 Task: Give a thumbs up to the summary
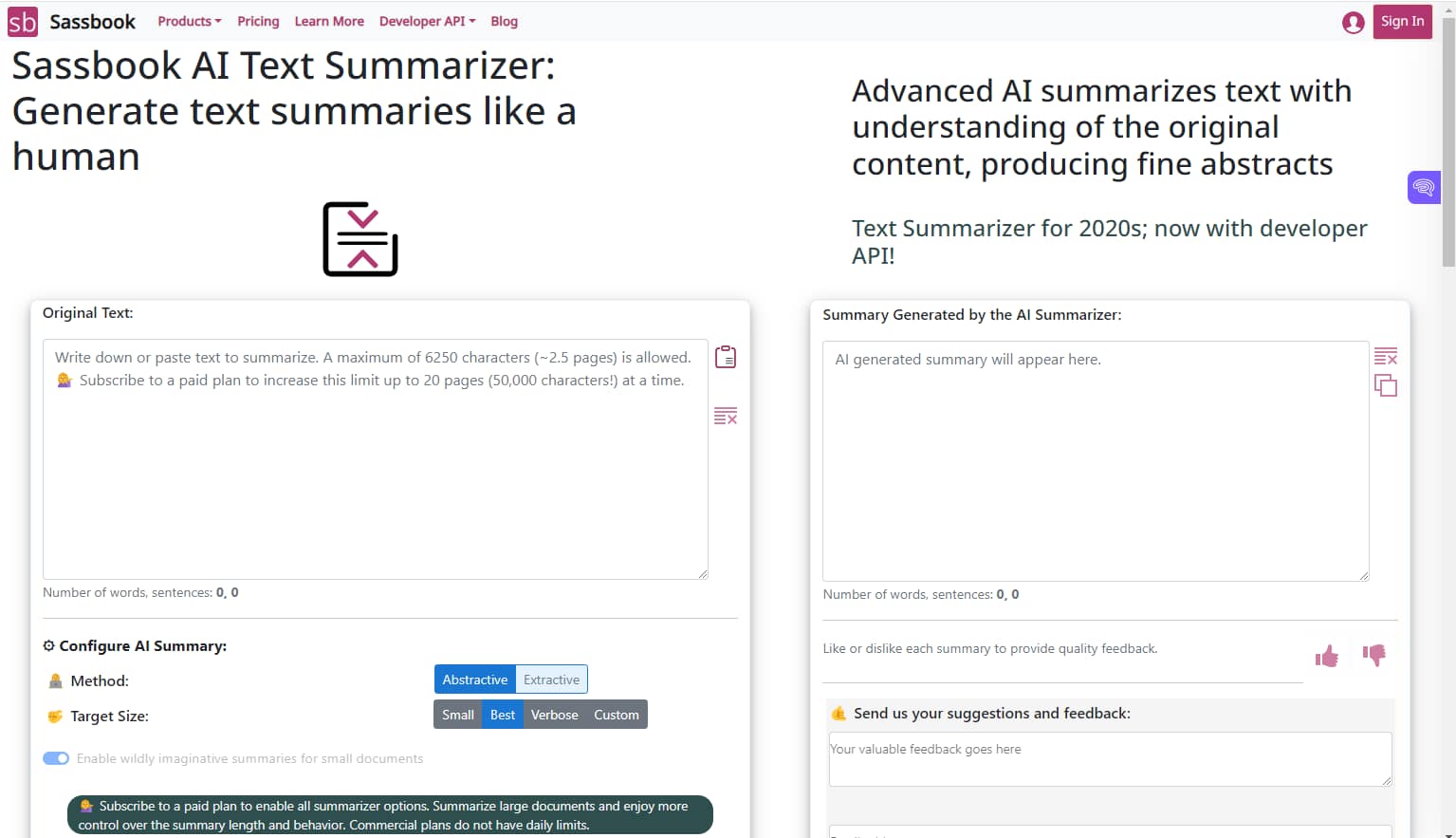1326,655
